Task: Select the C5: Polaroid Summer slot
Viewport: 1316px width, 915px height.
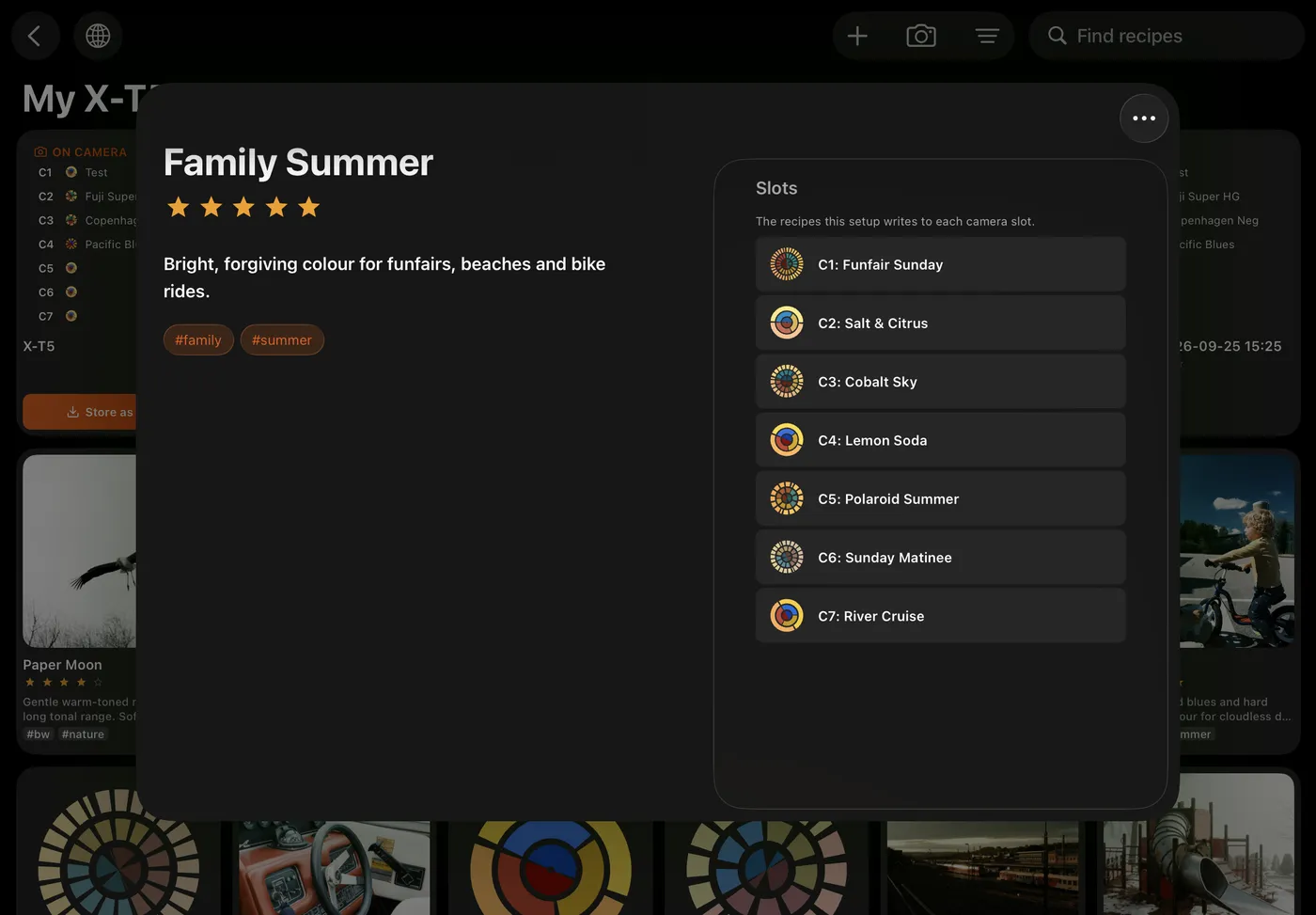Action: [x=940, y=498]
